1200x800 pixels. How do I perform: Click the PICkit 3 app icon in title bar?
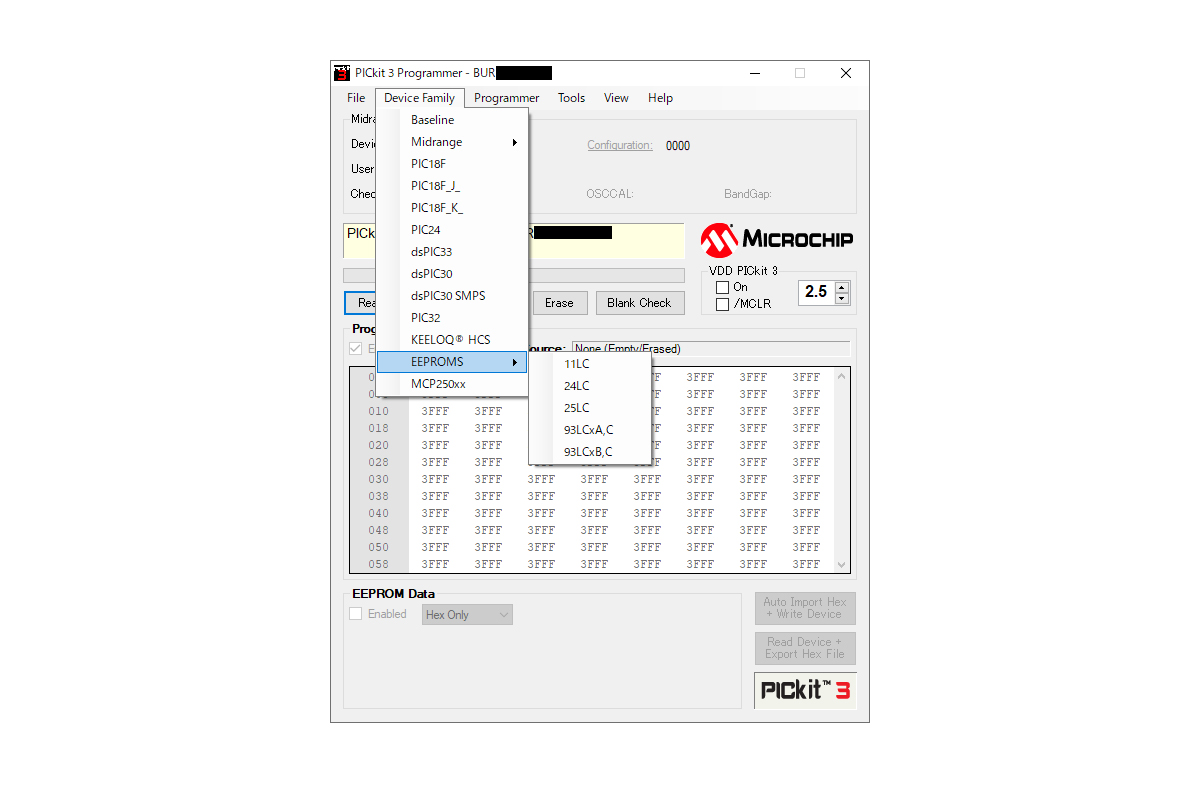click(x=342, y=73)
